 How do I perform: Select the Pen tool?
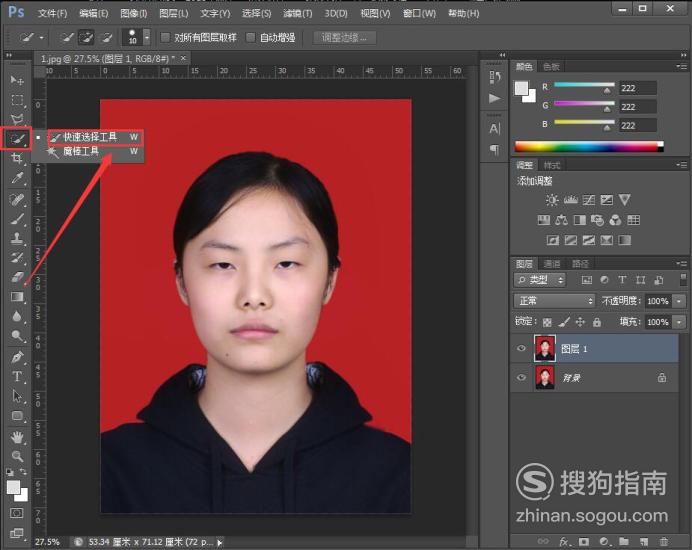point(17,357)
